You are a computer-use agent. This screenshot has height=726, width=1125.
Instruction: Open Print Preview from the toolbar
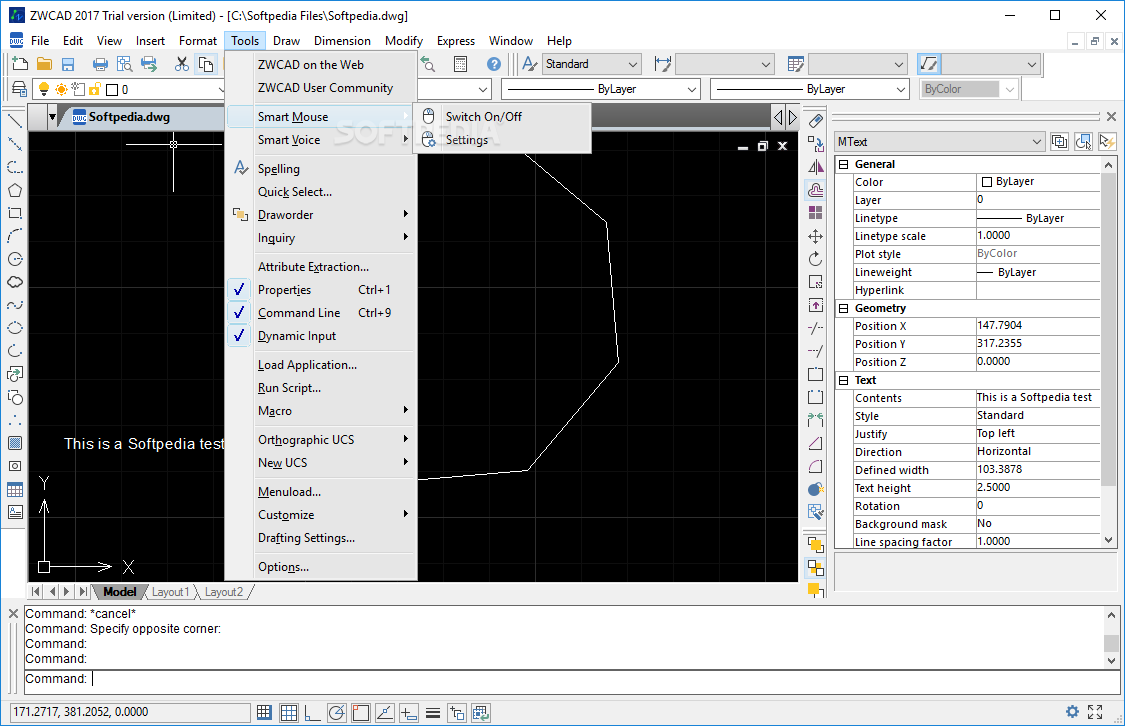pos(124,64)
